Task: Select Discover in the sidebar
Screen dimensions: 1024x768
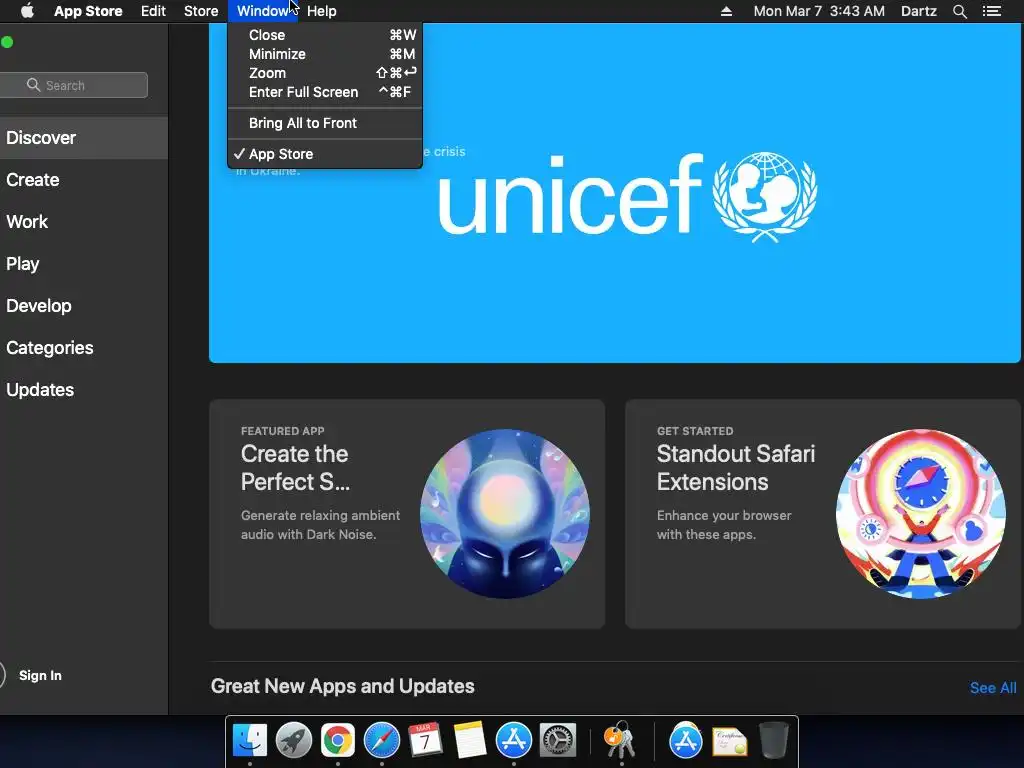Action: click(x=84, y=138)
